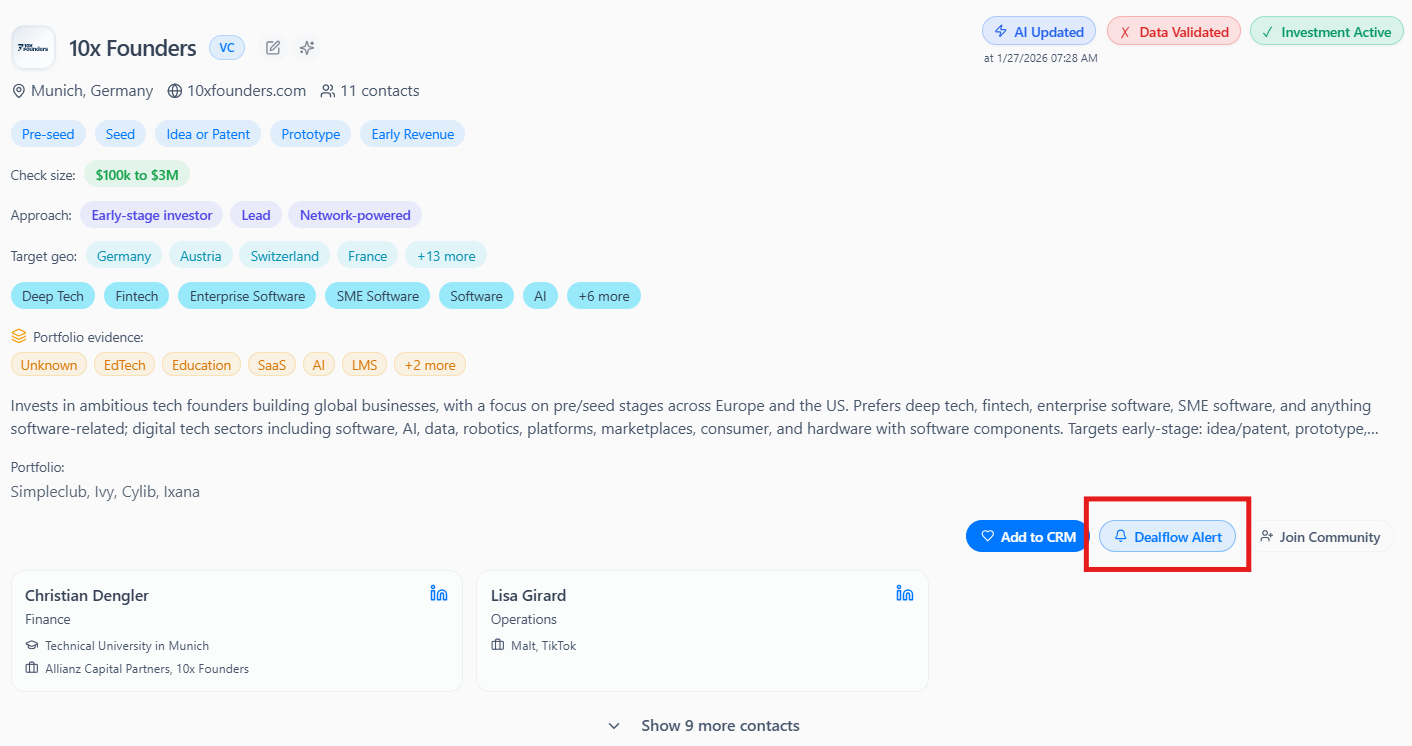Click the SaaS portfolio evidence tag
The image size is (1412, 746).
271,365
